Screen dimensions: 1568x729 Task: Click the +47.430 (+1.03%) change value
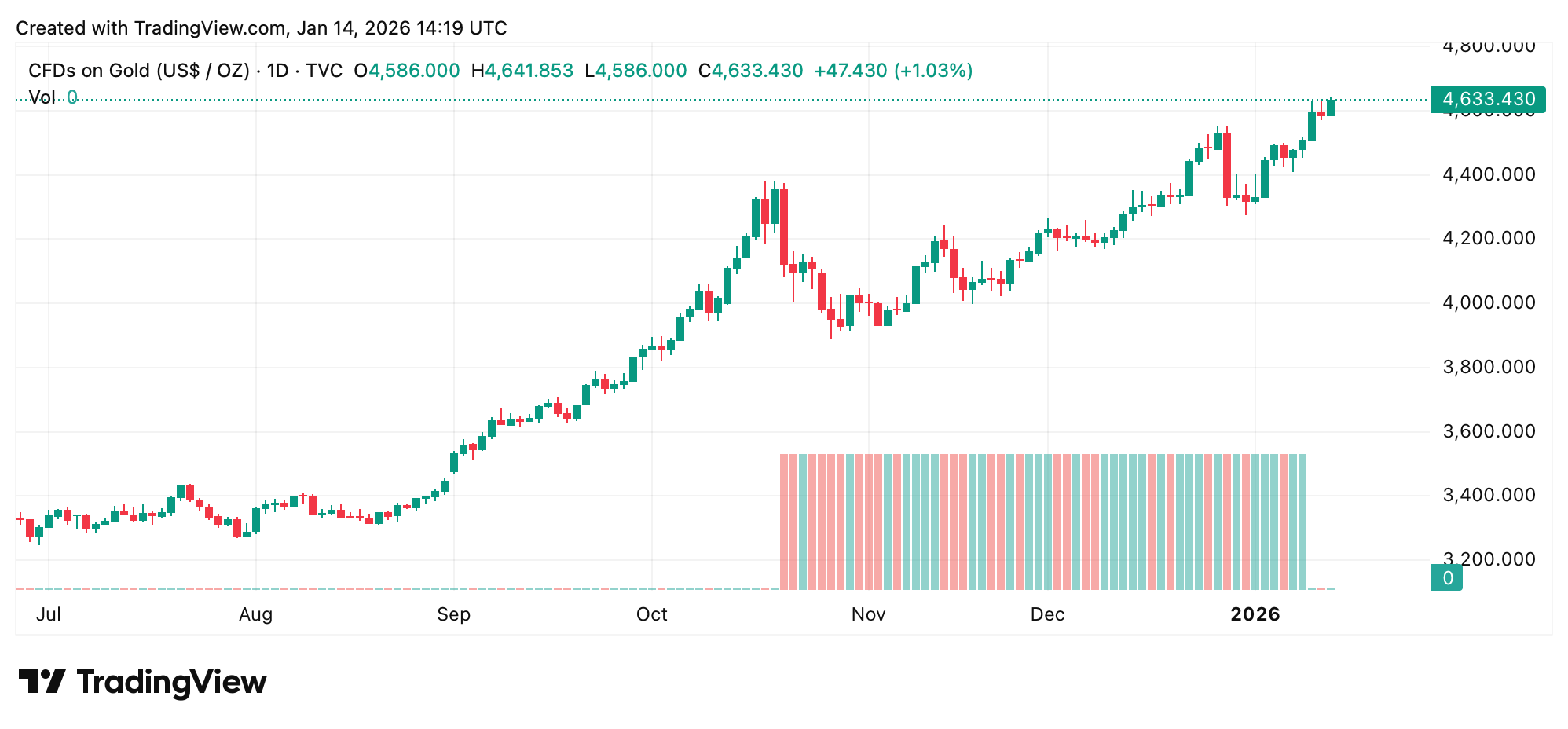(x=893, y=71)
